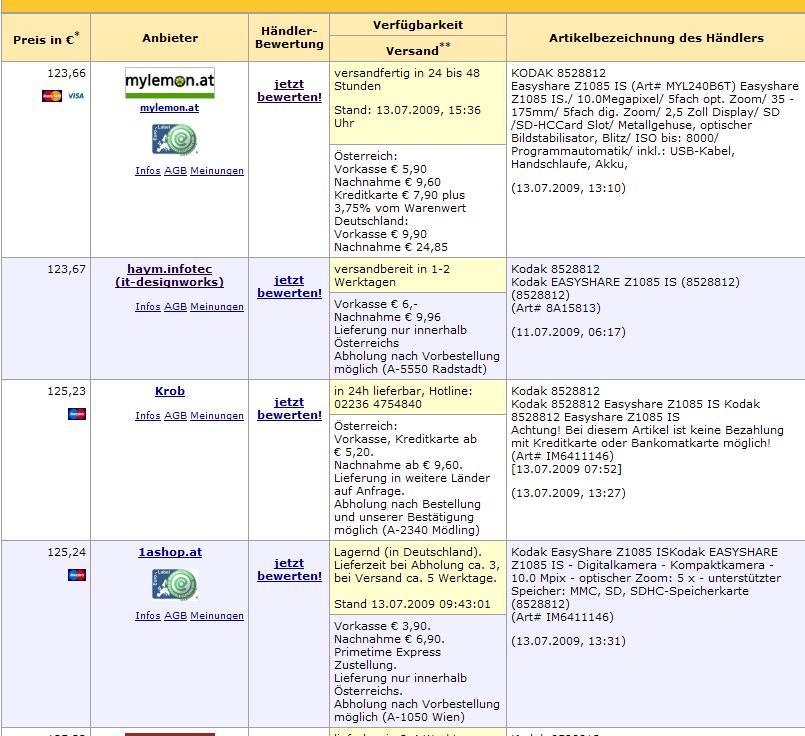Click 'versandfertig in 24 bis 48 Stunden' text
This screenshot has width=805, height=736.
(x=407, y=80)
